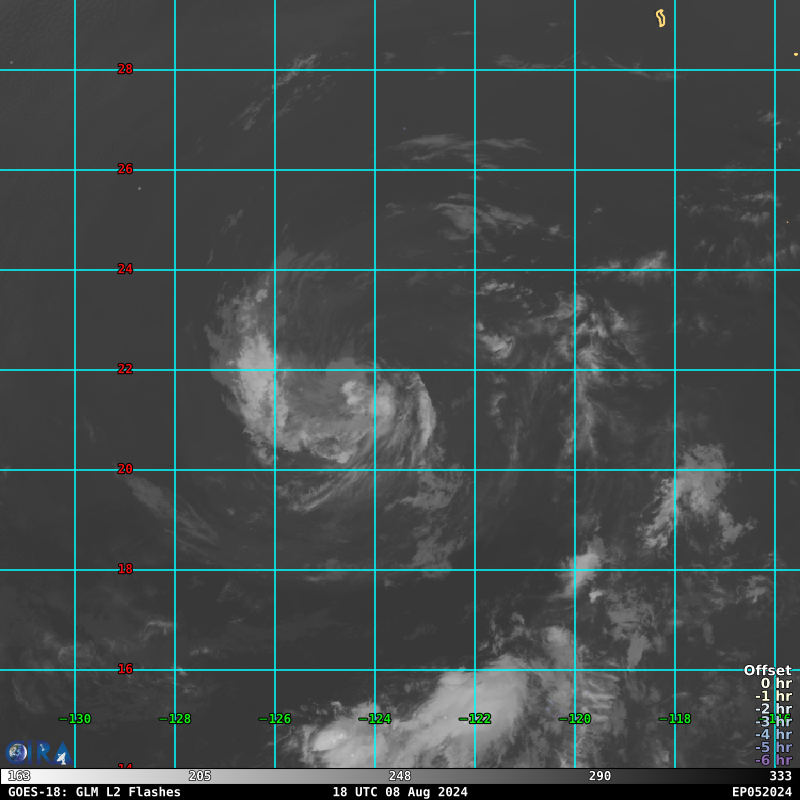The width and height of the screenshot is (800, 800).
Task: Click colorbar value 290
Action: click(x=599, y=776)
